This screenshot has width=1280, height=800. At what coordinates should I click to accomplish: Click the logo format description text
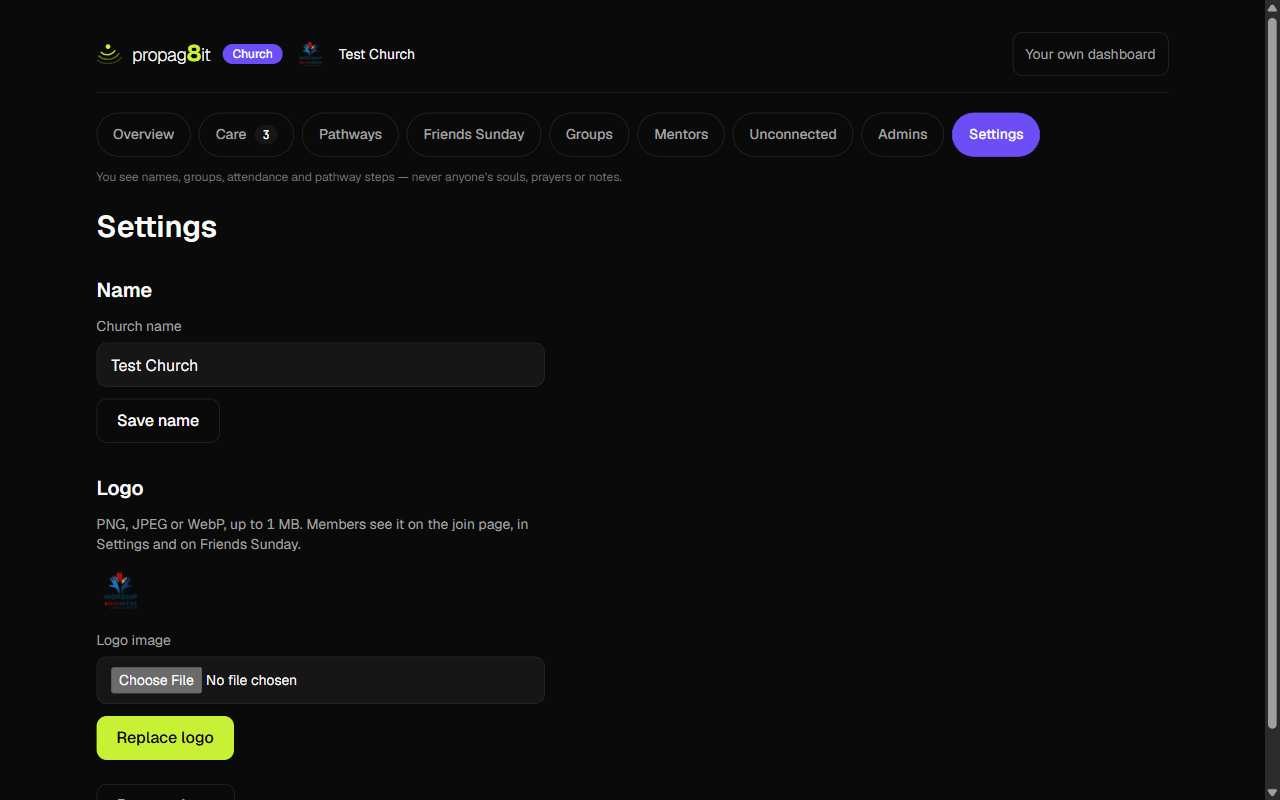point(313,534)
